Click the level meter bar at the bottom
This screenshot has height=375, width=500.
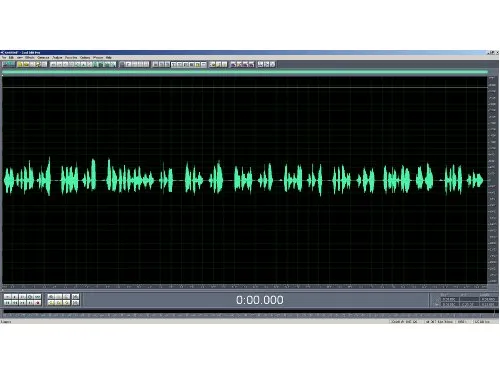(248, 315)
